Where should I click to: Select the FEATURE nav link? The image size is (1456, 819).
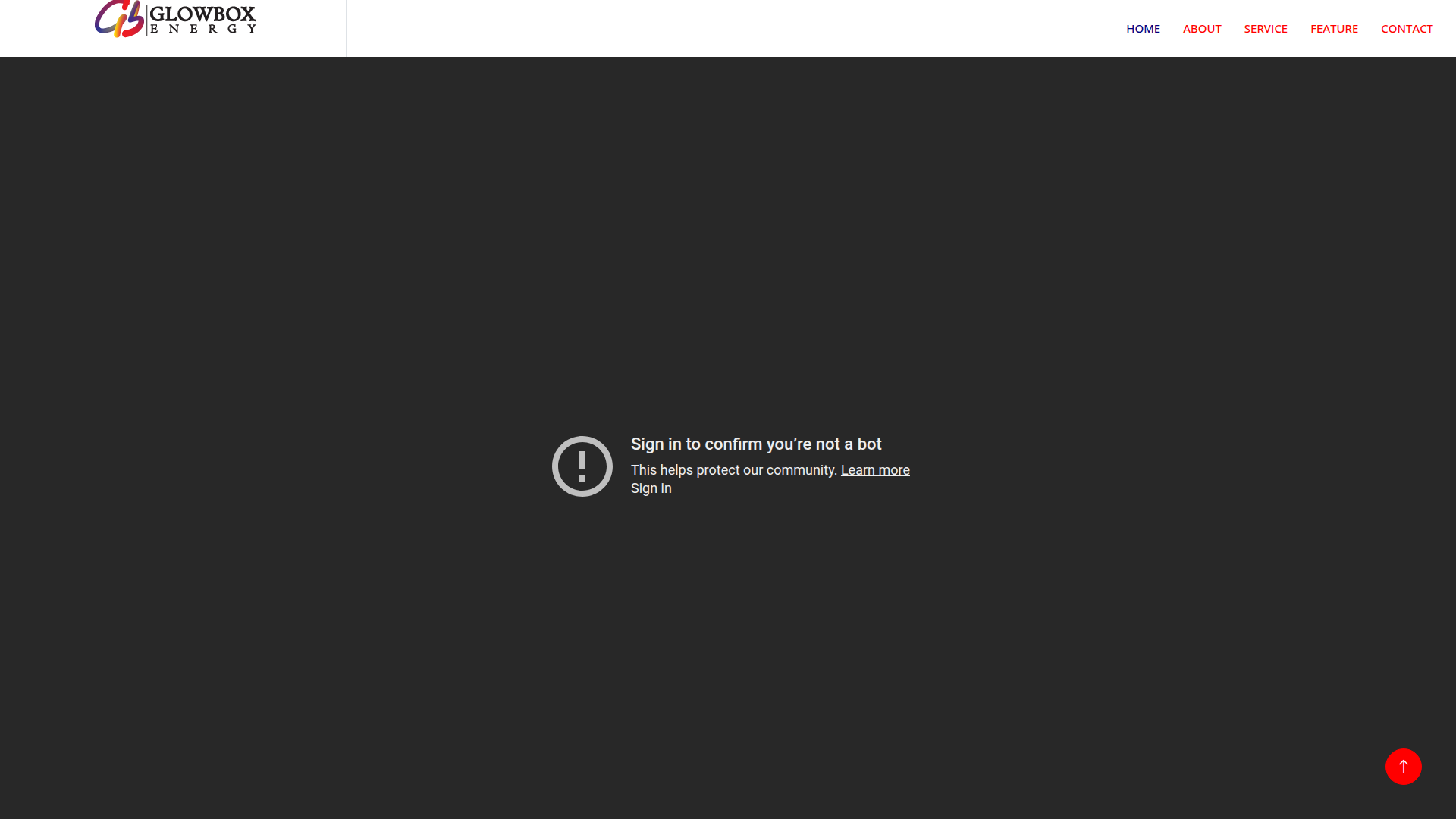click(1334, 29)
